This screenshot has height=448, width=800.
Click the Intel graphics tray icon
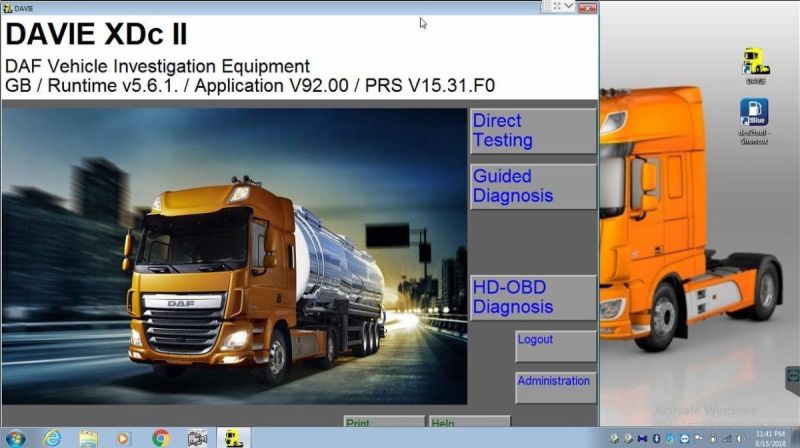(670, 438)
